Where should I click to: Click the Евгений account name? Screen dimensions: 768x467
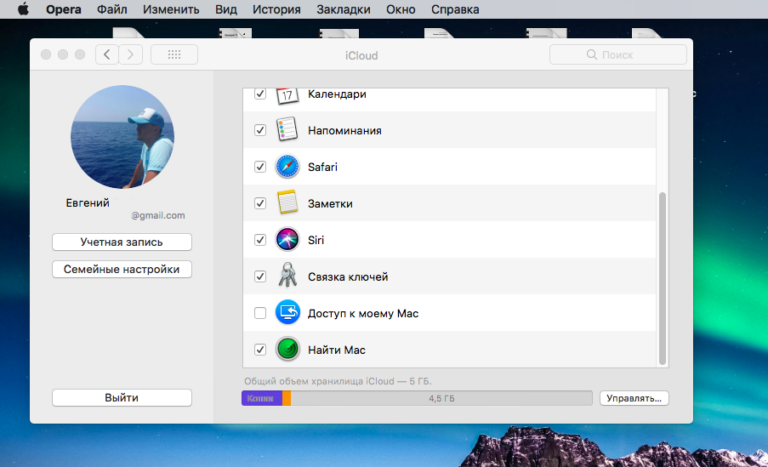(88, 203)
